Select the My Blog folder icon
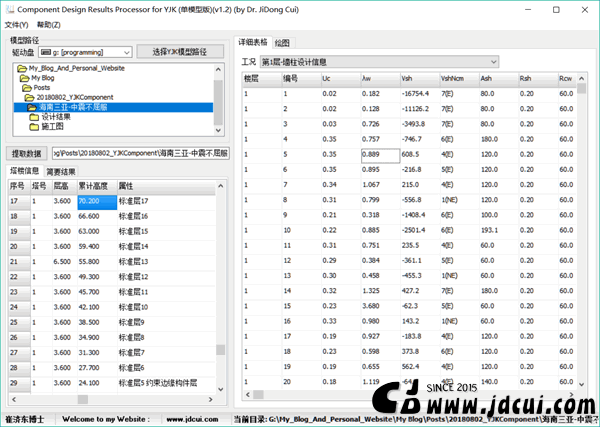600x427 pixels. (24, 78)
